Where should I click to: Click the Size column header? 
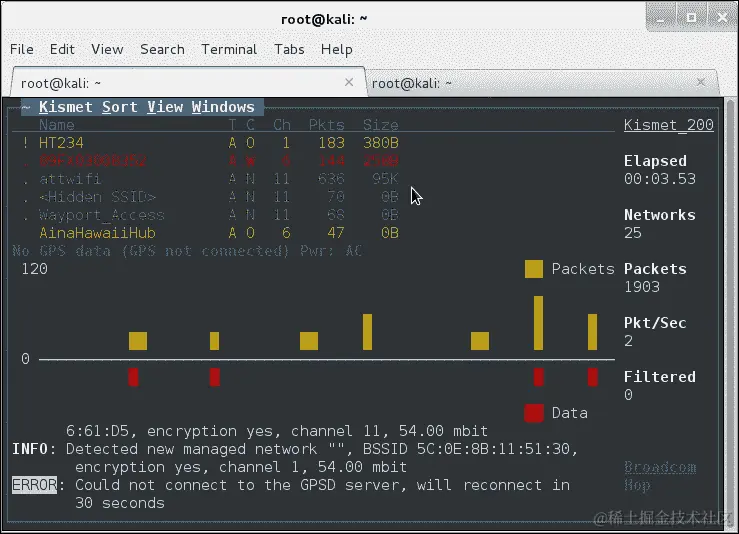(x=381, y=125)
